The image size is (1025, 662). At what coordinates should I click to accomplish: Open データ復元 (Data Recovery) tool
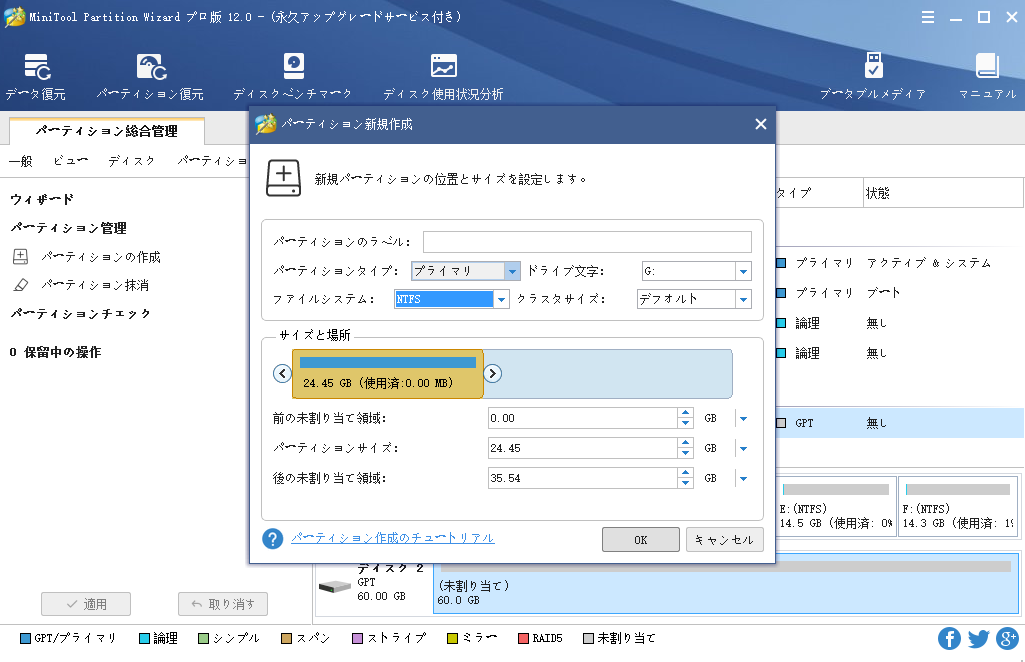pyautogui.click(x=36, y=76)
